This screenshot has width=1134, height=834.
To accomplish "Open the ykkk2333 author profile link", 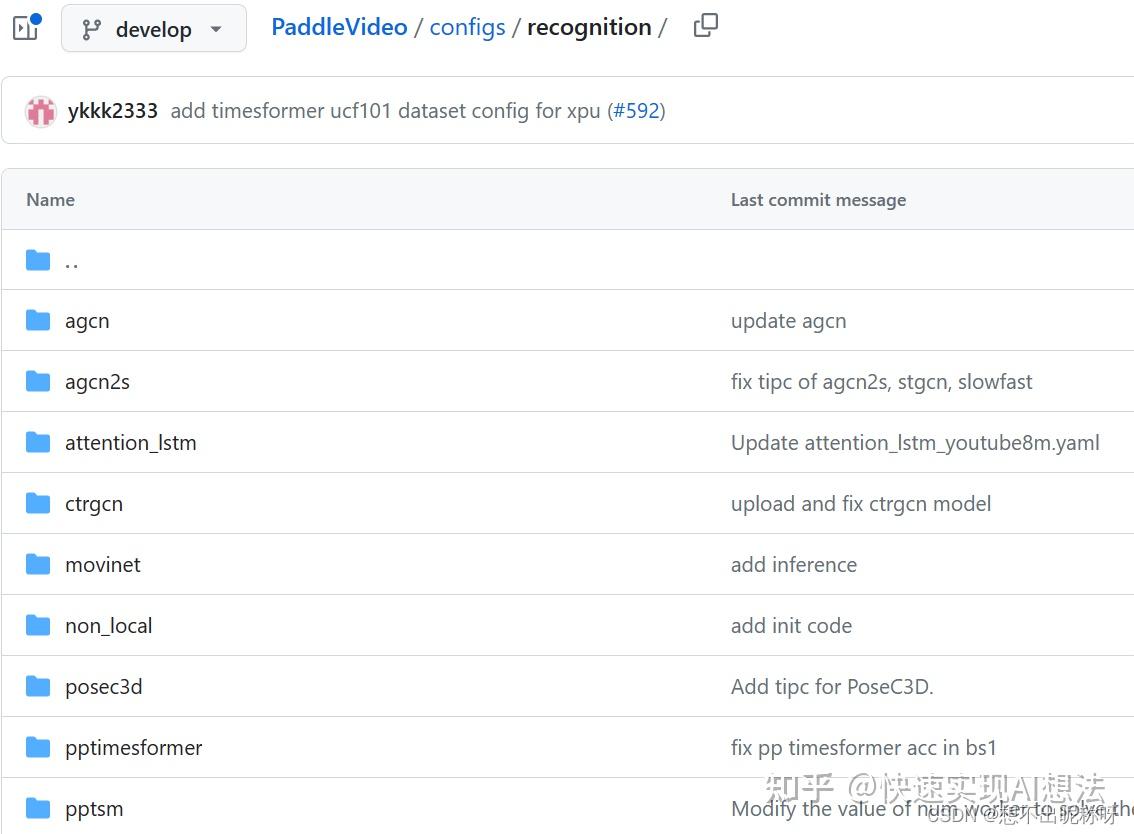I will (x=112, y=111).
